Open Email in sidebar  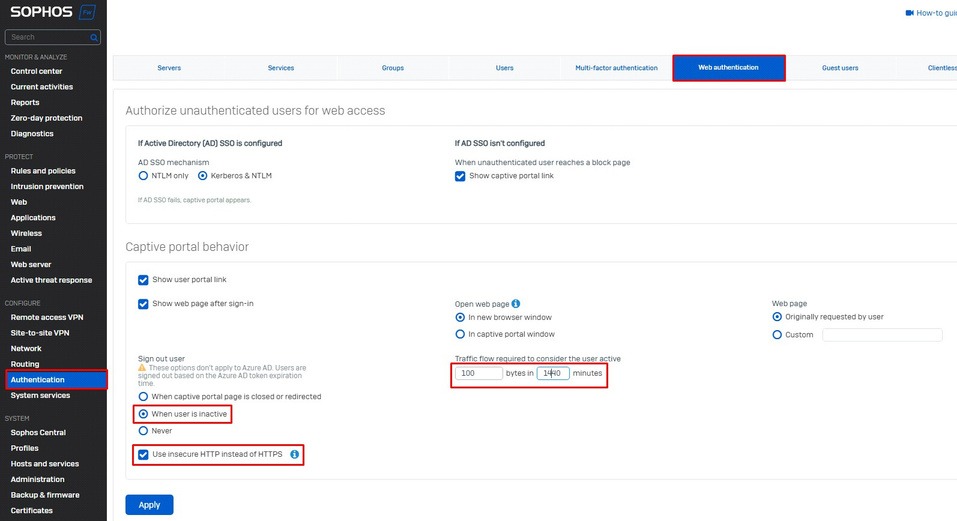[x=21, y=249]
